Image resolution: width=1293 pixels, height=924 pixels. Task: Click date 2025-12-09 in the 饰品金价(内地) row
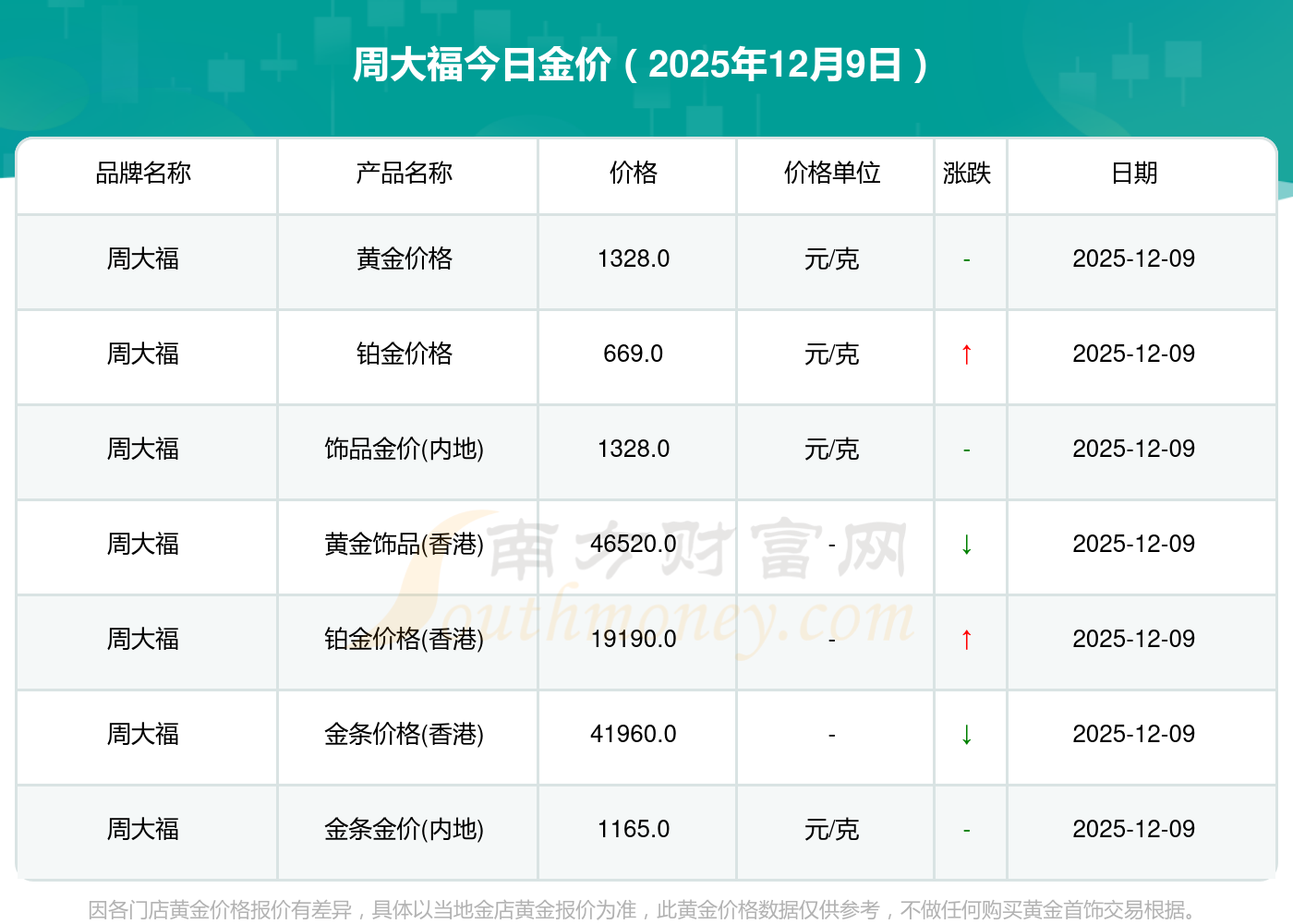click(x=1134, y=449)
